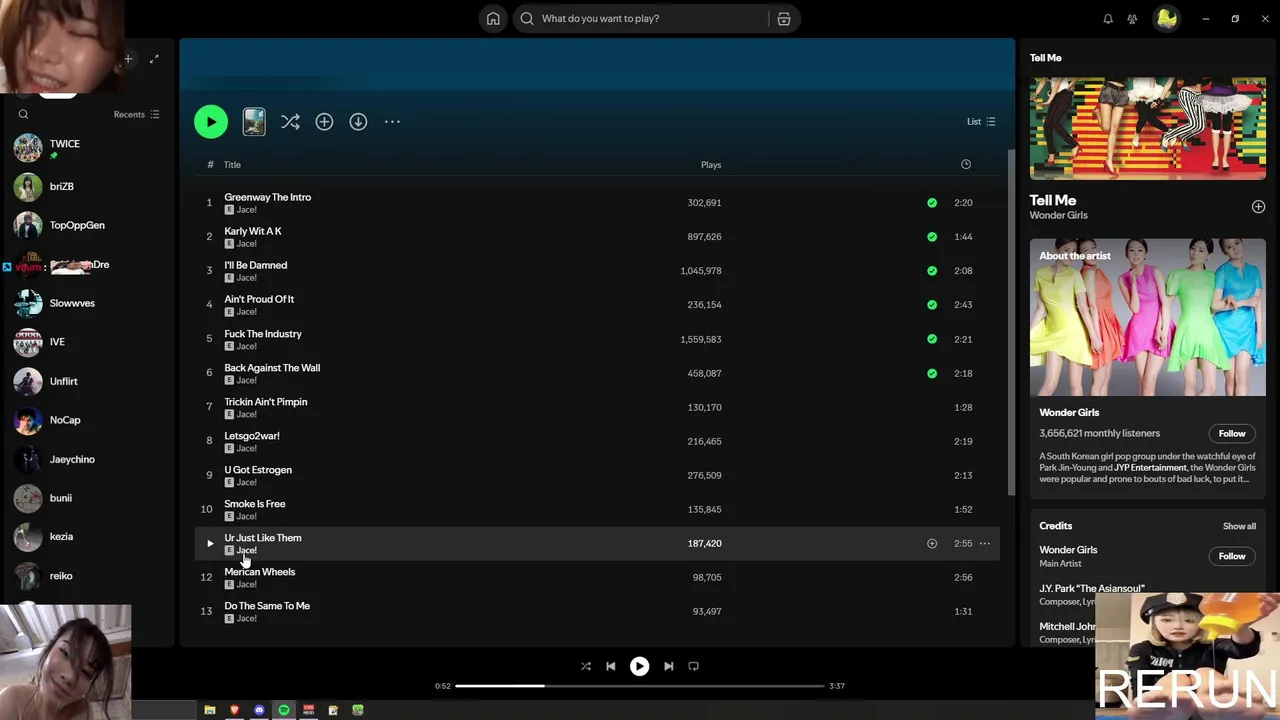This screenshot has width=1280, height=720.
Task: Open the List view options dropdown
Action: click(x=981, y=122)
